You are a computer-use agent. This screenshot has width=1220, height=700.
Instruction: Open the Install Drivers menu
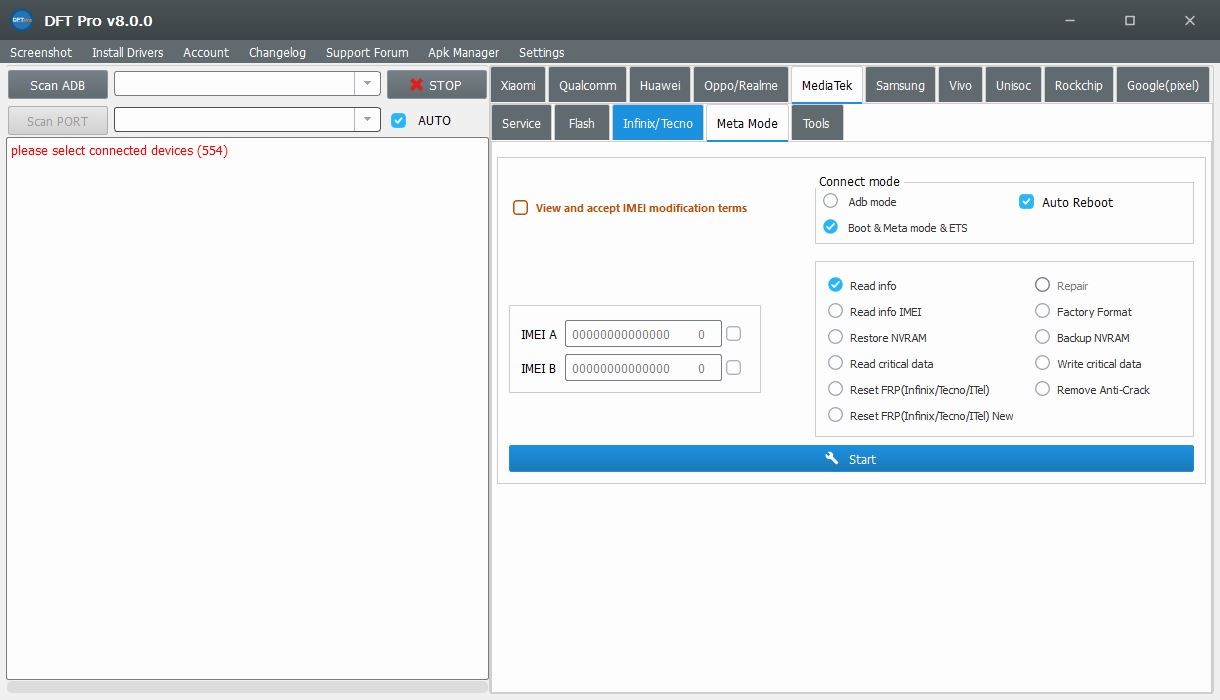[x=127, y=52]
